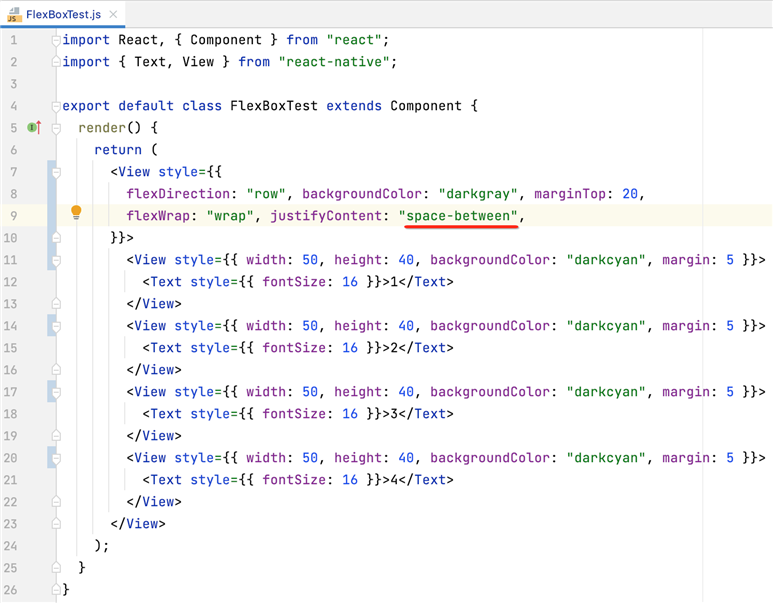Image resolution: width=773 pixels, height=603 pixels.
Task: Click the lightbulb quick-fix icon on line 9
Action: tap(75, 214)
